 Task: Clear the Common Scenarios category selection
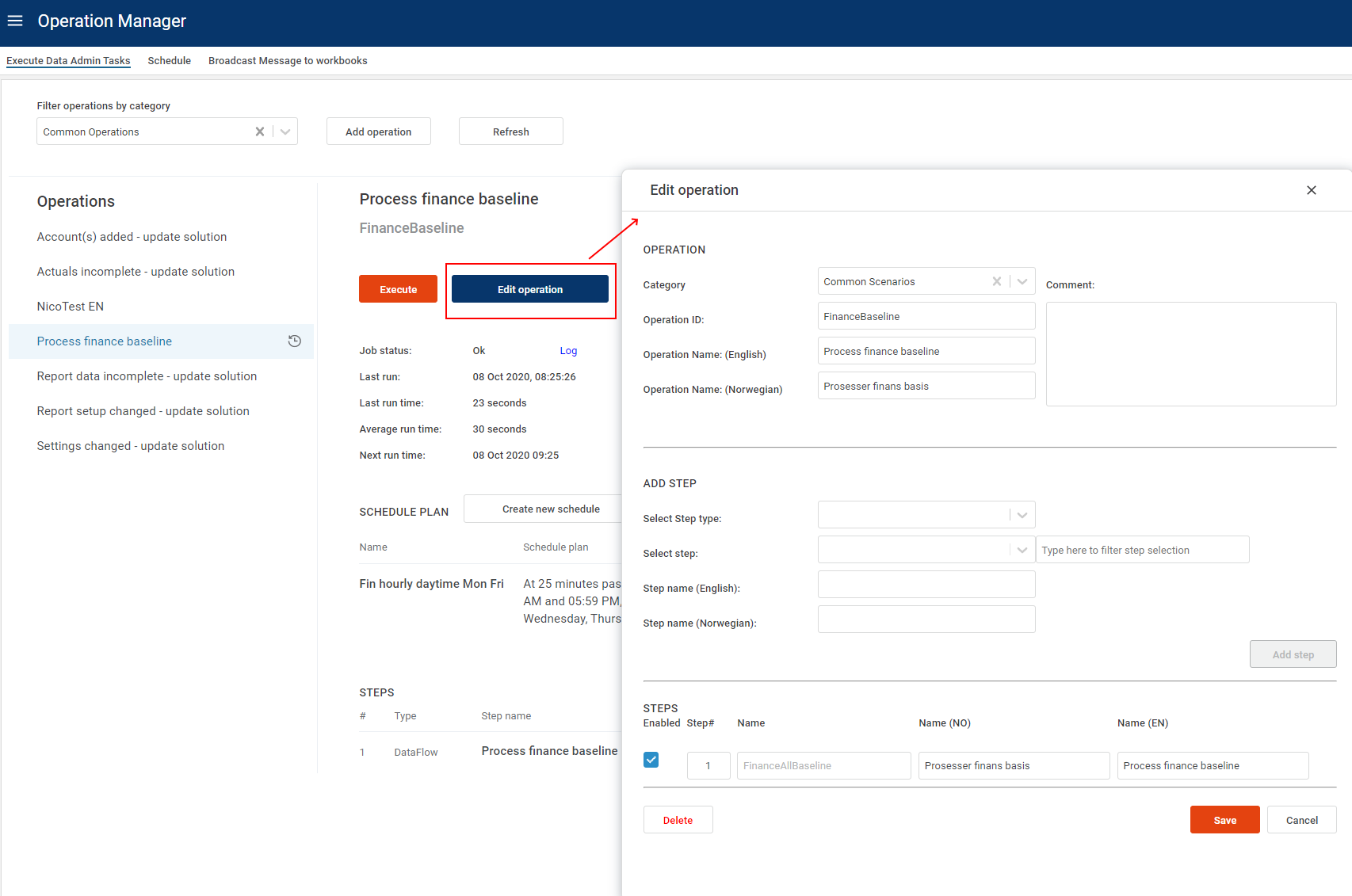996,281
